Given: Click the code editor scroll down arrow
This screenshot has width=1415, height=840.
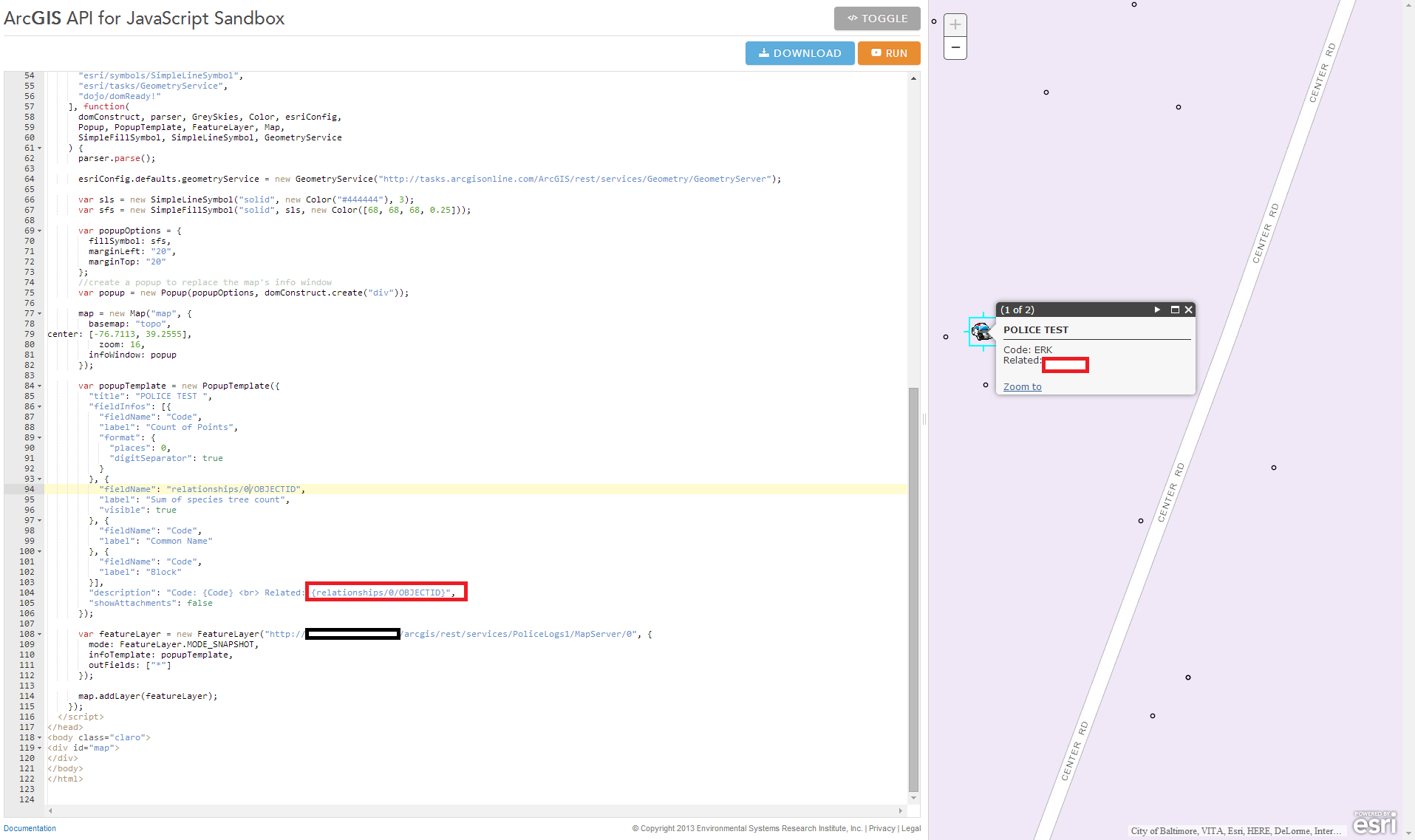Looking at the screenshot, I should point(914,799).
